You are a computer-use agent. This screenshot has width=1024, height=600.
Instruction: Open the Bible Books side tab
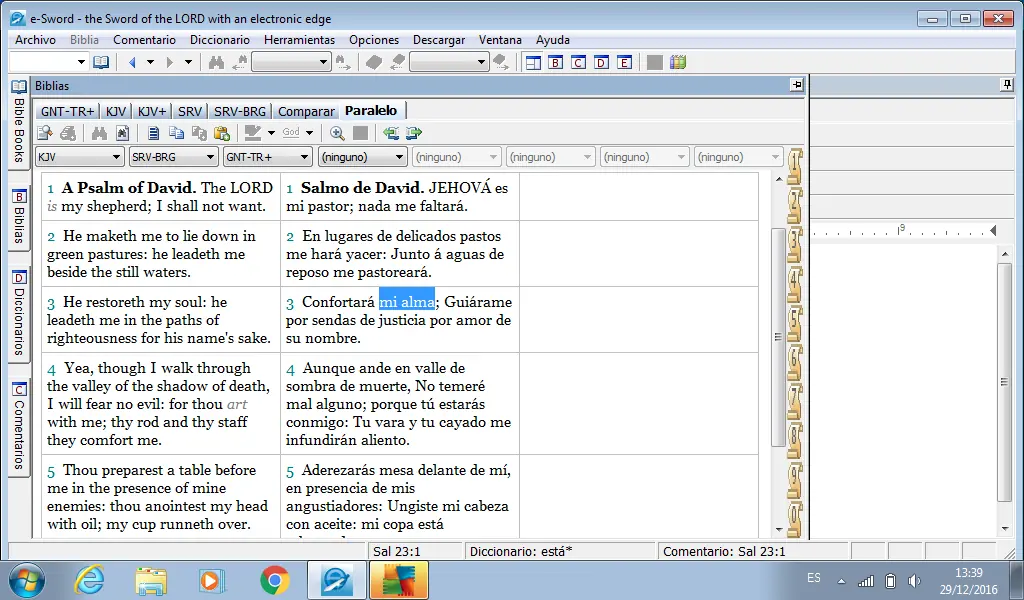tap(19, 124)
